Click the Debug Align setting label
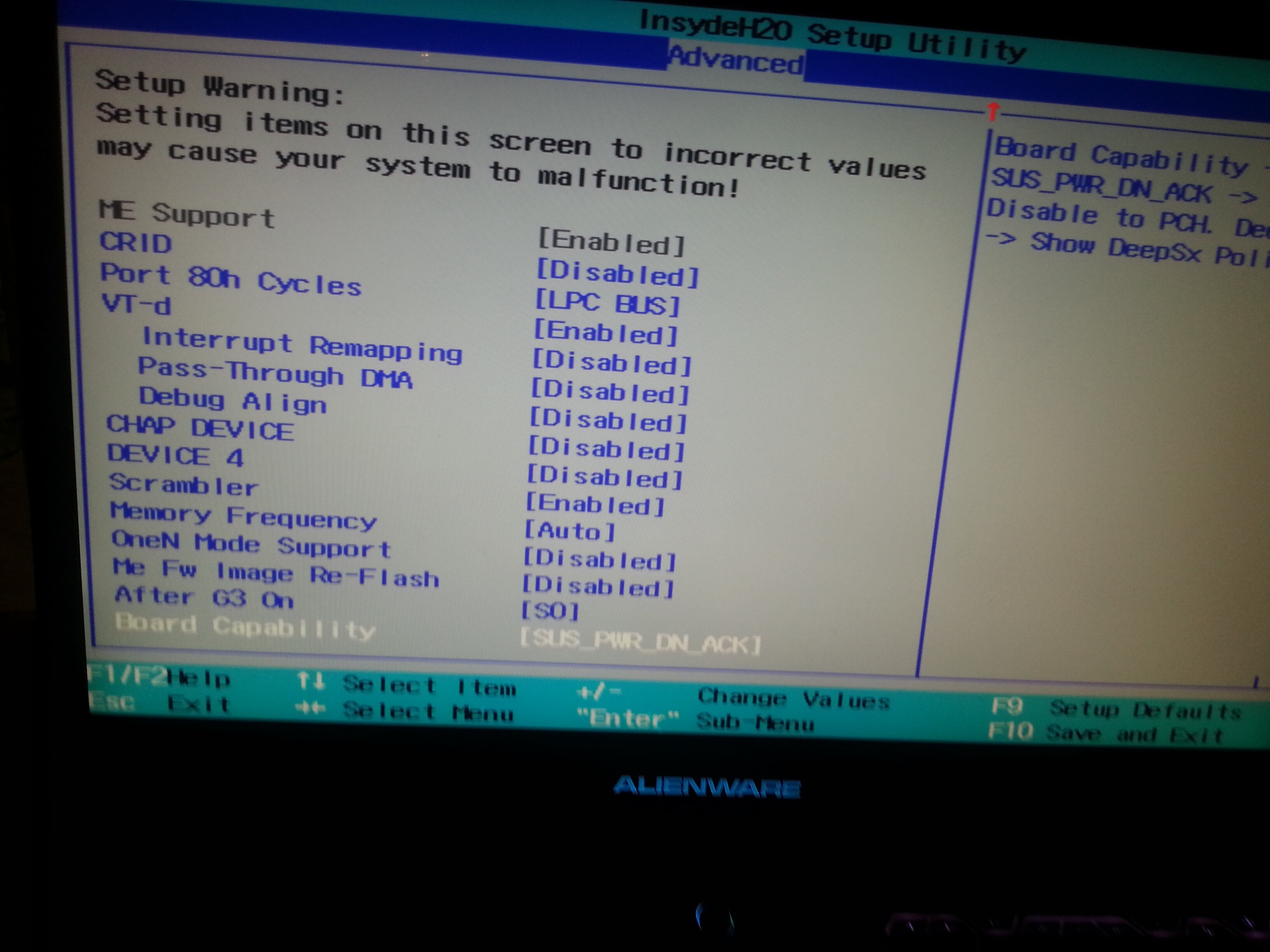Image resolution: width=1270 pixels, height=952 pixels. 233,400
